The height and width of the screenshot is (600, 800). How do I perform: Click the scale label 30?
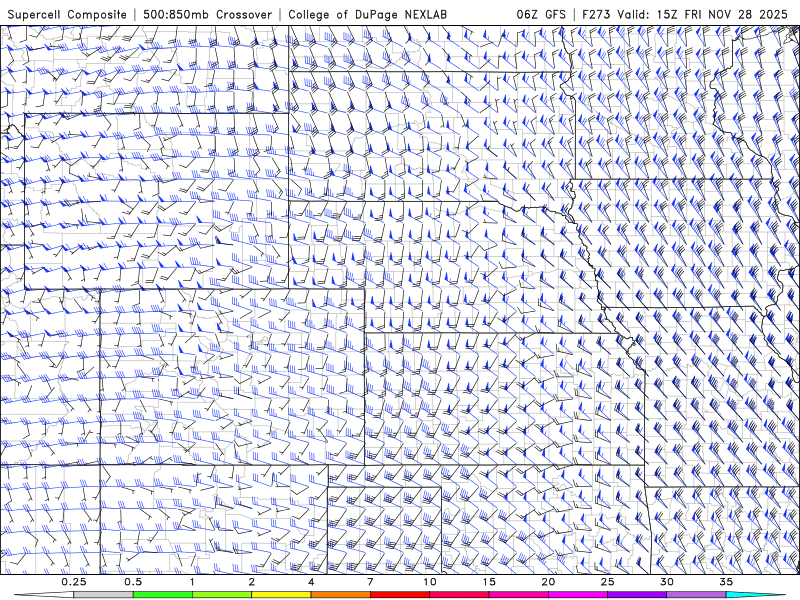pos(666,582)
